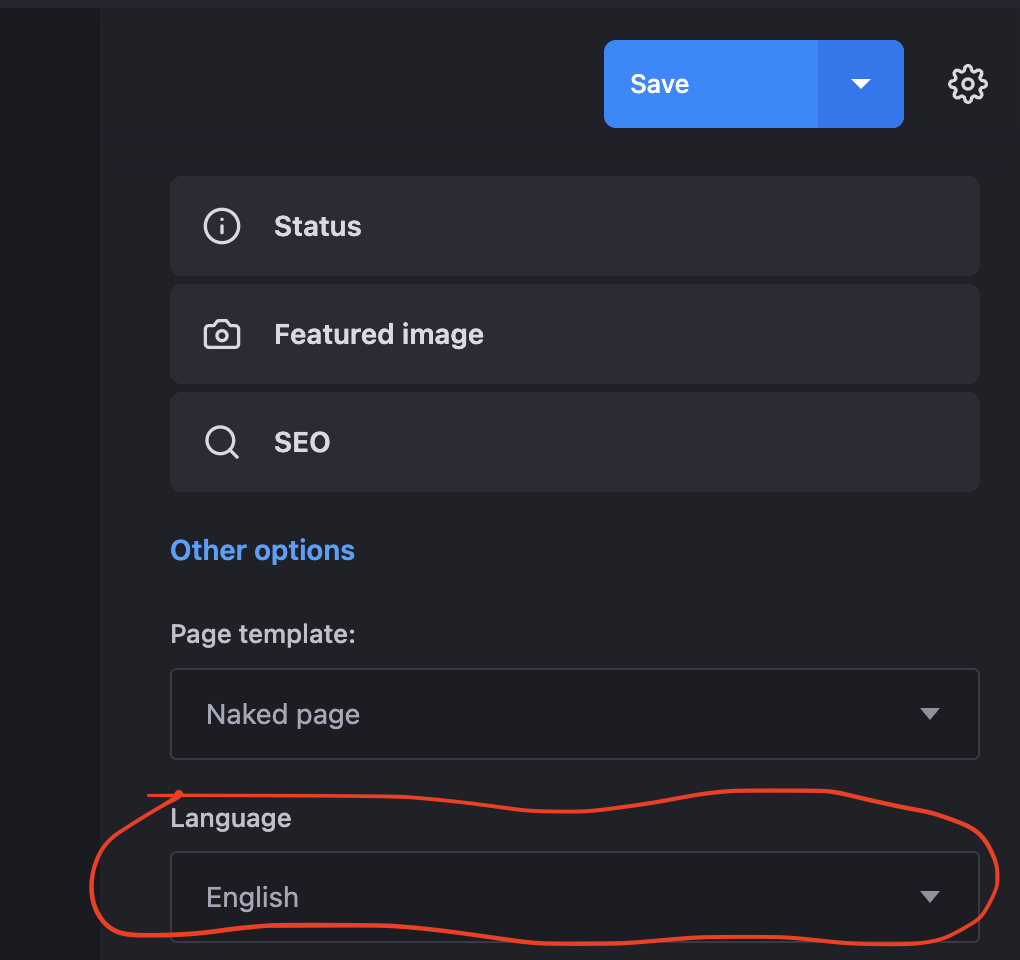This screenshot has width=1020, height=960.
Task: Expand the Featured image section label
Action: (379, 335)
